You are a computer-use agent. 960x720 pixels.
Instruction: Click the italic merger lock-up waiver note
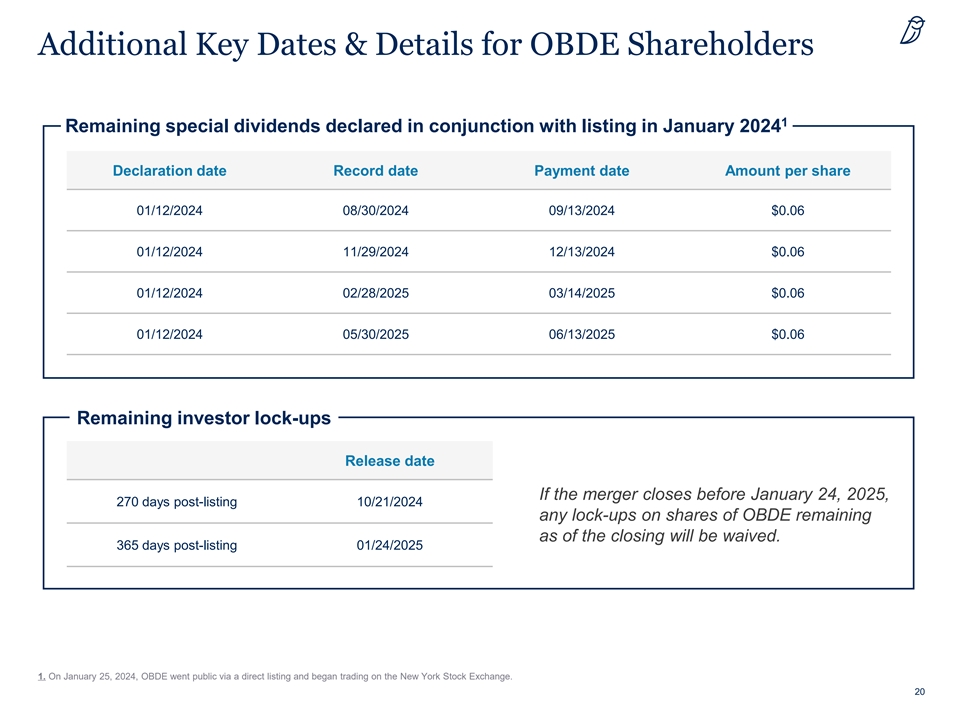point(713,515)
